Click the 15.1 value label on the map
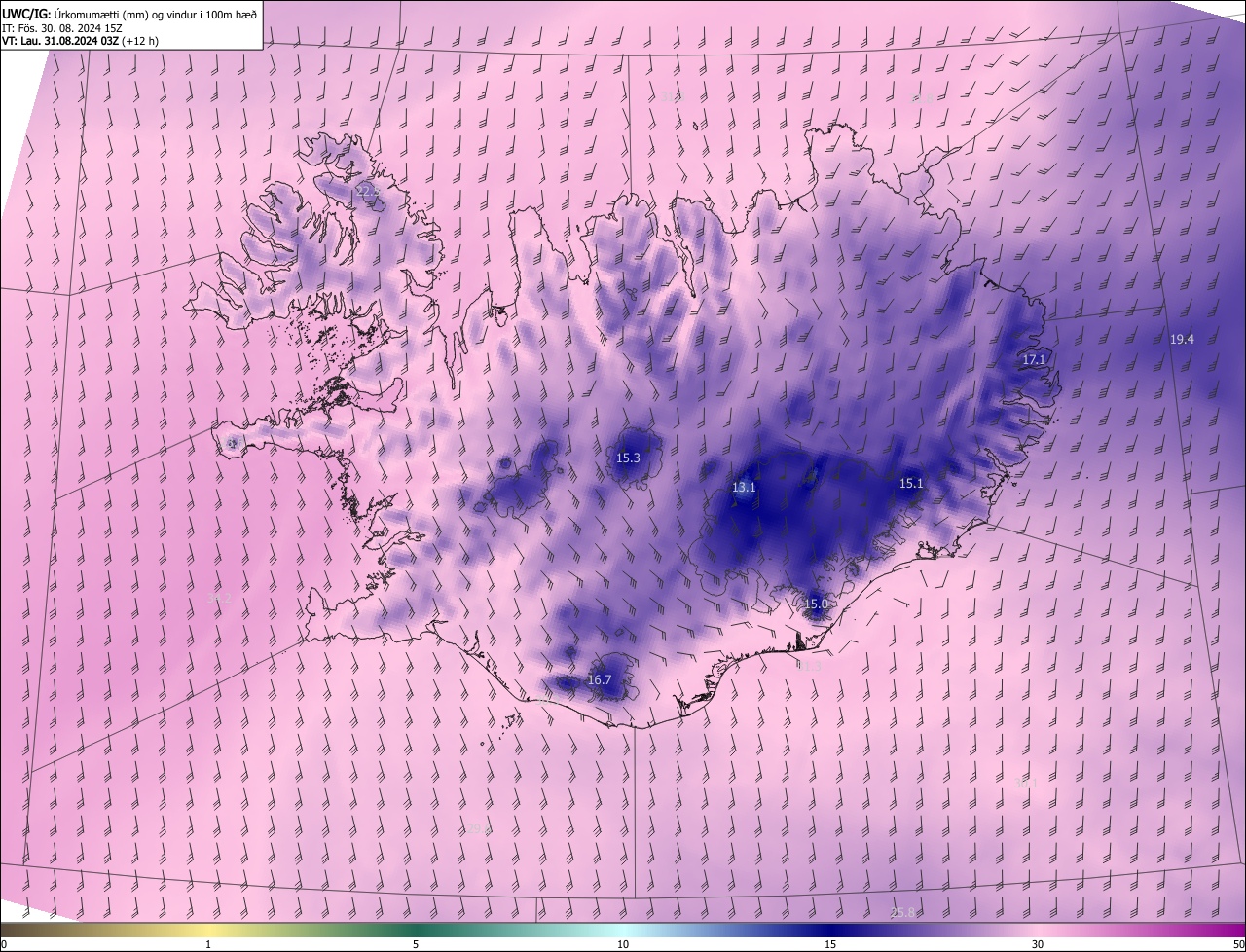This screenshot has width=1246, height=952. [911, 484]
